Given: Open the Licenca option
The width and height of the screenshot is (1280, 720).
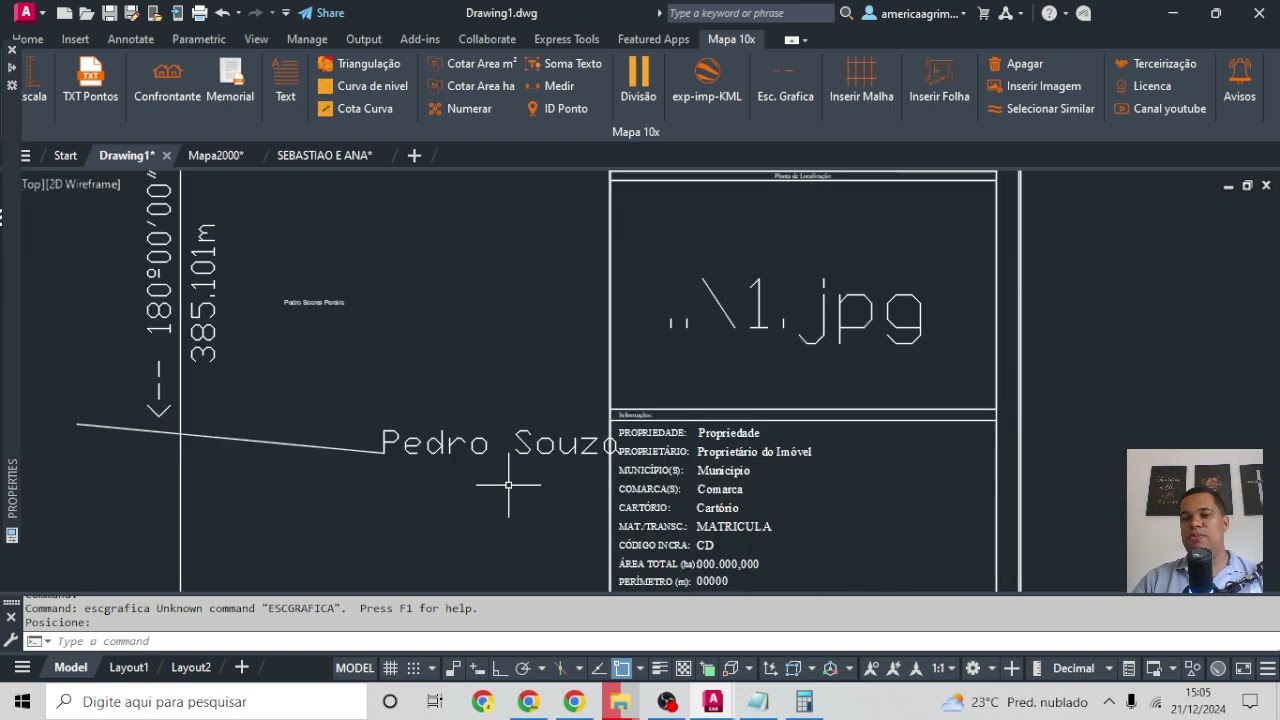Looking at the screenshot, I should click(1142, 86).
